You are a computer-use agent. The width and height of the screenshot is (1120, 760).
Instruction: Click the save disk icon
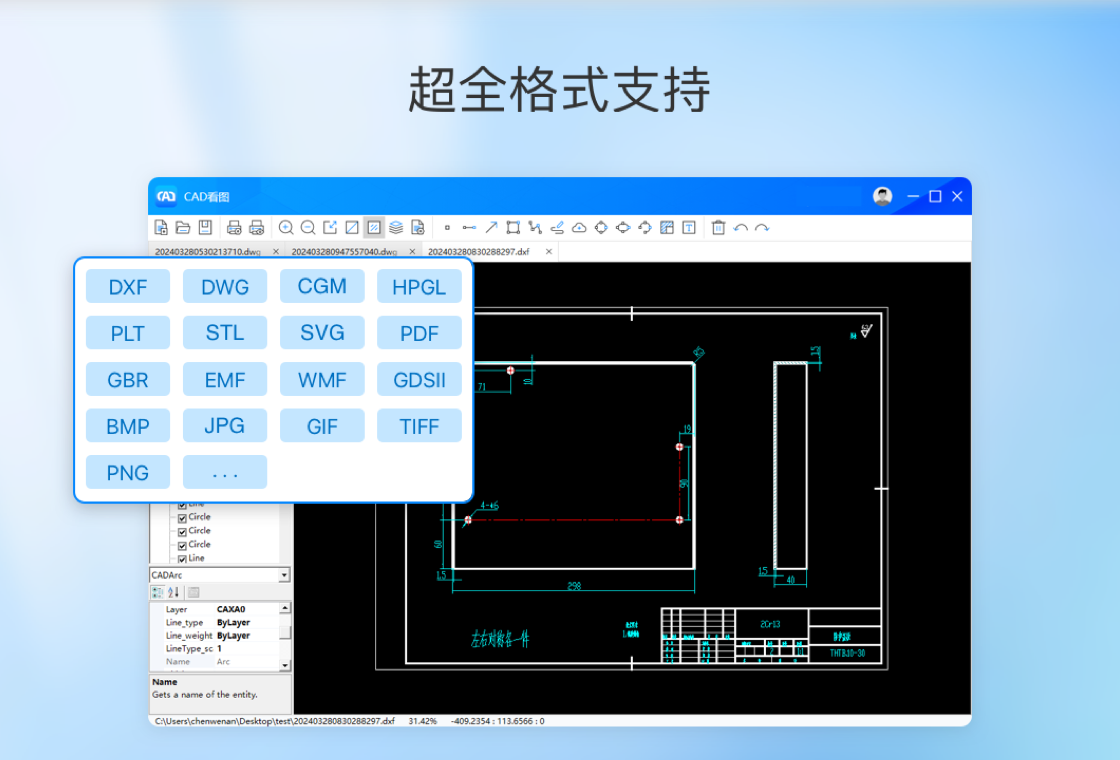205,228
